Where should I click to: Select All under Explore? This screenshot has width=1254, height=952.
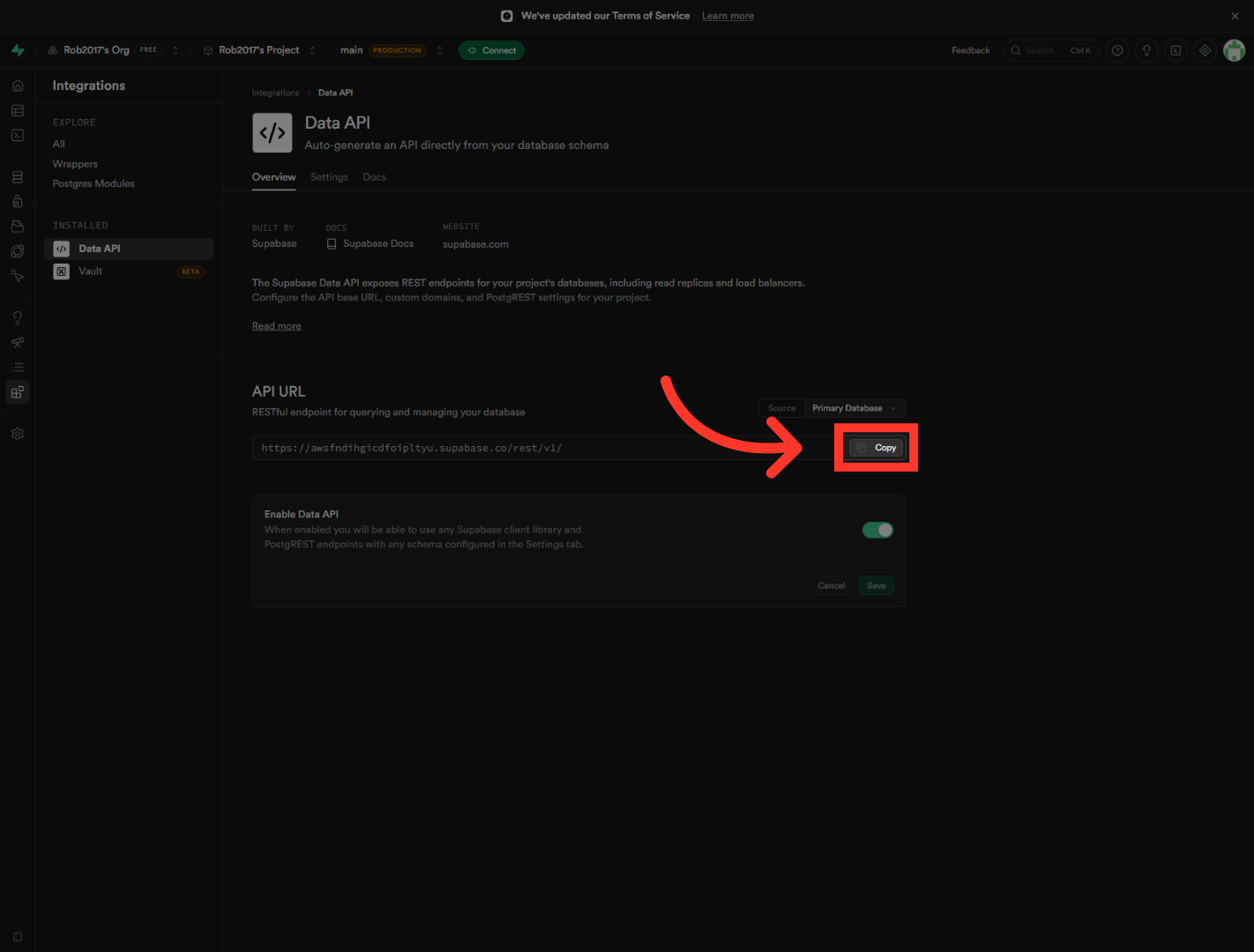coord(59,144)
